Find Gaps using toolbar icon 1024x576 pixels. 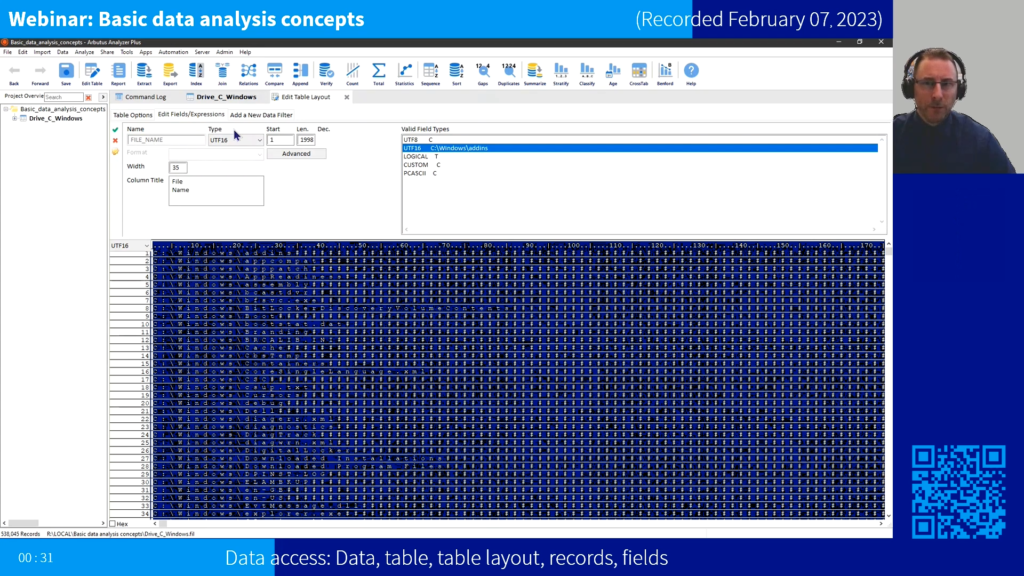click(483, 74)
